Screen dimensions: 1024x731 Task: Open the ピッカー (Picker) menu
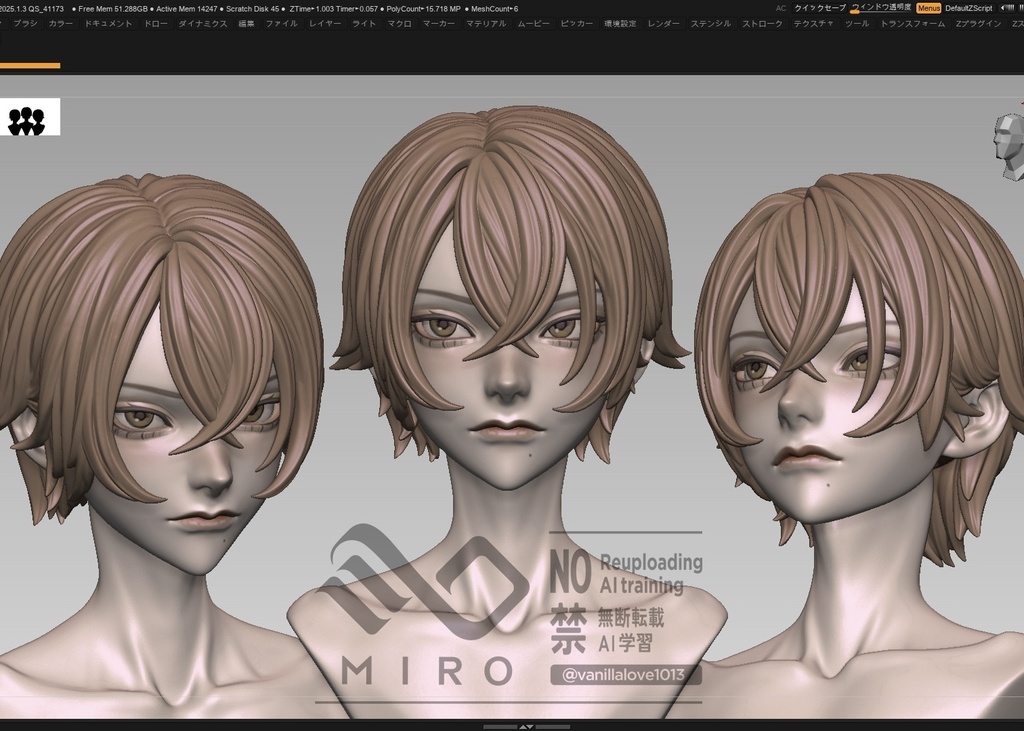point(577,24)
